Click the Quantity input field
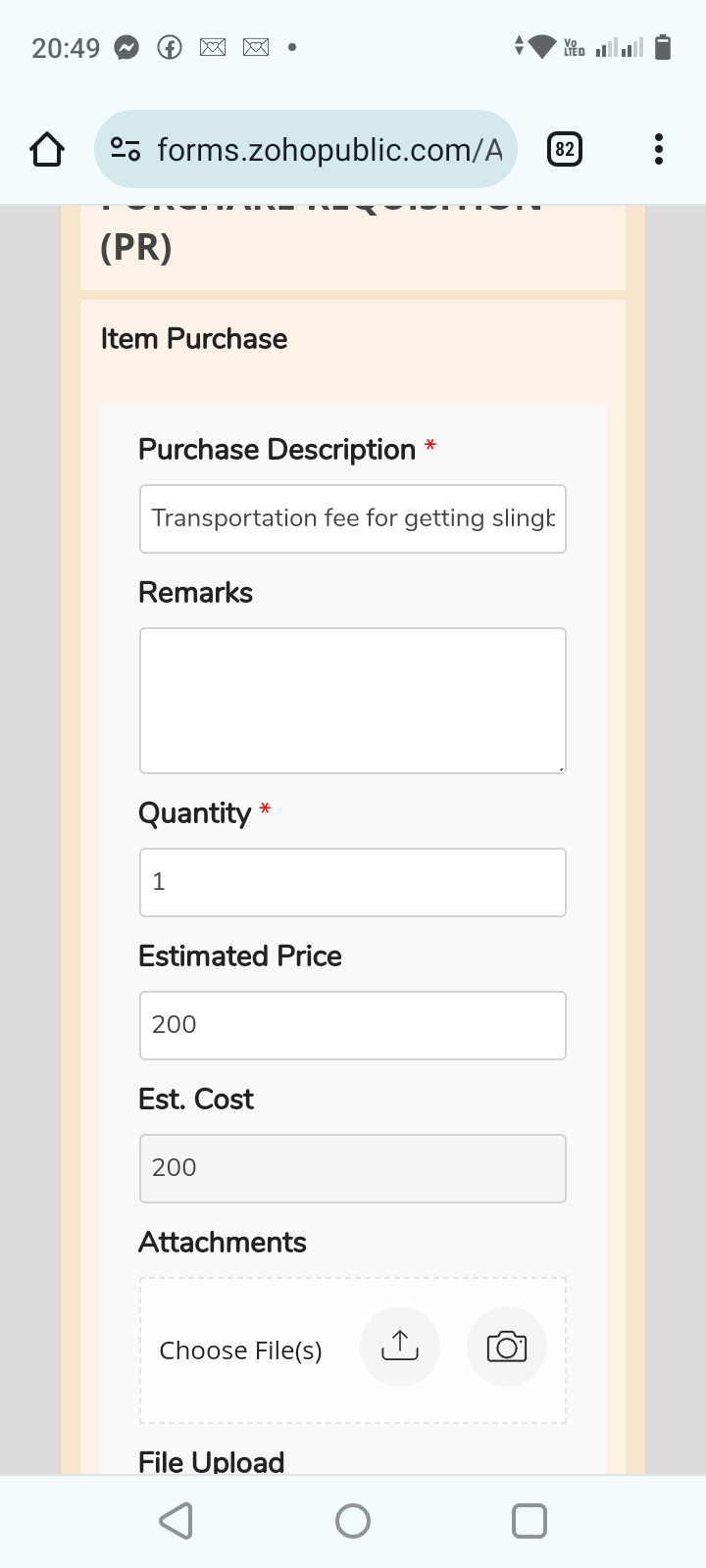 [353, 882]
